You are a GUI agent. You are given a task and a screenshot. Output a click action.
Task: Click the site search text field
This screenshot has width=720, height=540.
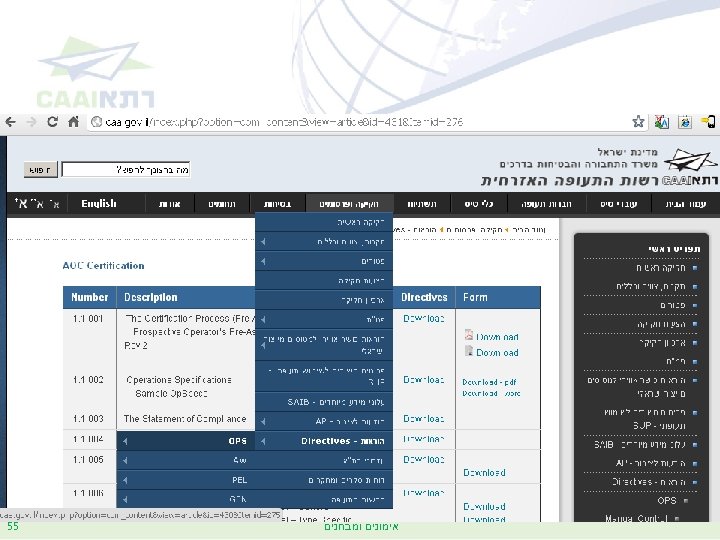coord(125,169)
